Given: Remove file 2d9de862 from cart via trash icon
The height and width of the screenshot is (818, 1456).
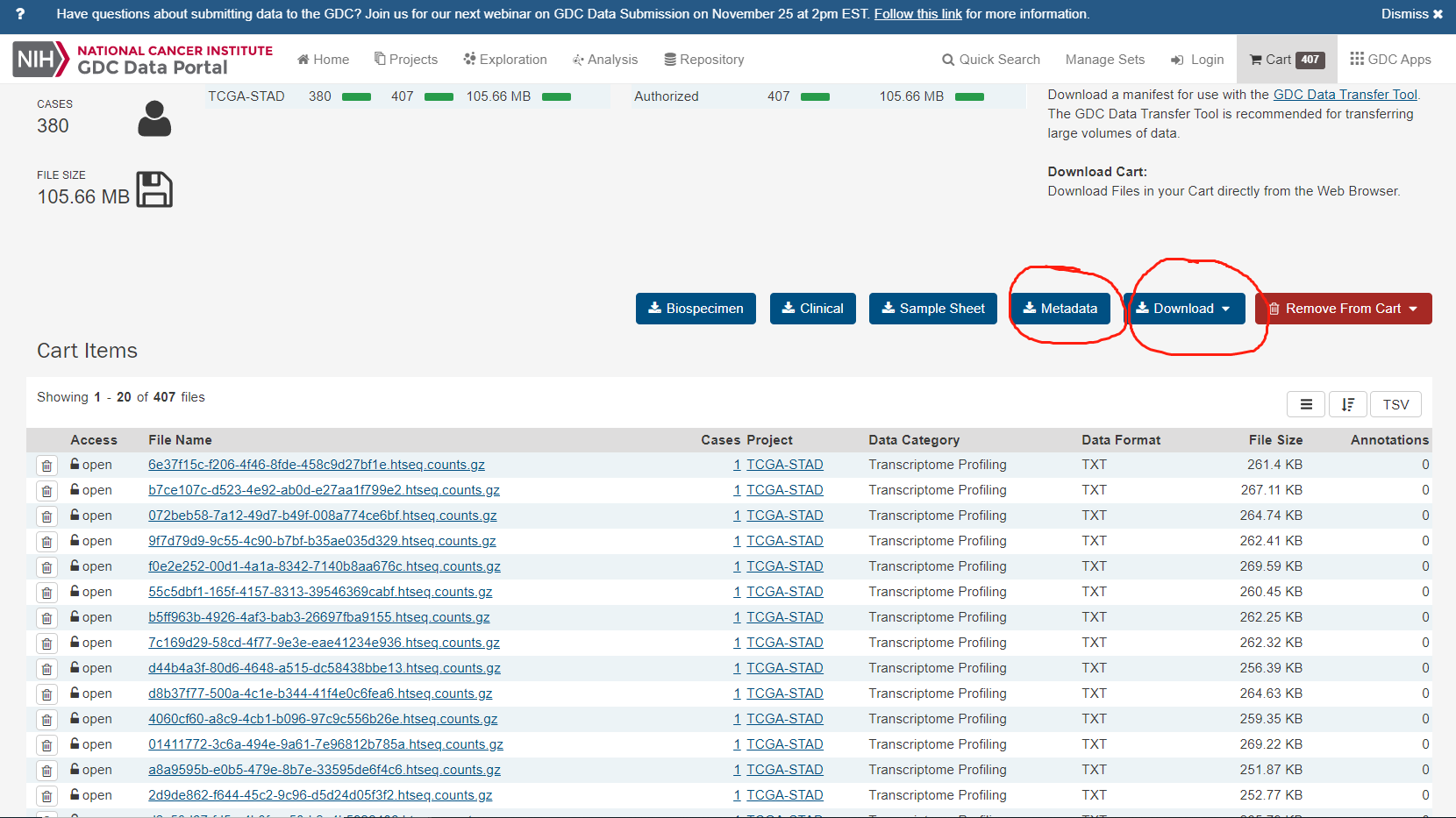Looking at the screenshot, I should pos(46,796).
